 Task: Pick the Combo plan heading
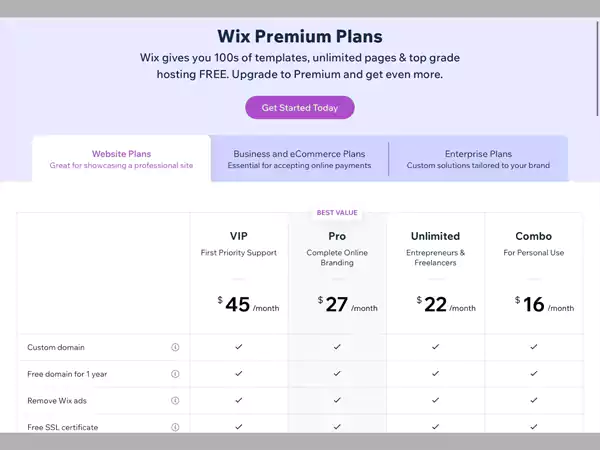(534, 236)
